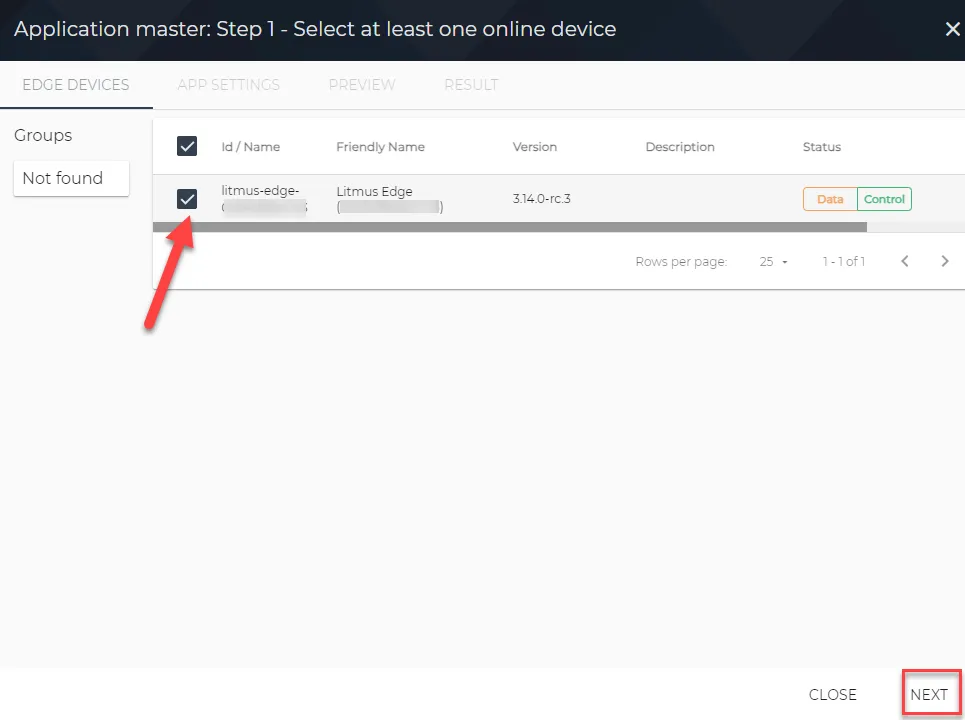Screen dimensions: 965x720
Task: Click the 'litmus-edge-' id cell
Action: point(265,199)
